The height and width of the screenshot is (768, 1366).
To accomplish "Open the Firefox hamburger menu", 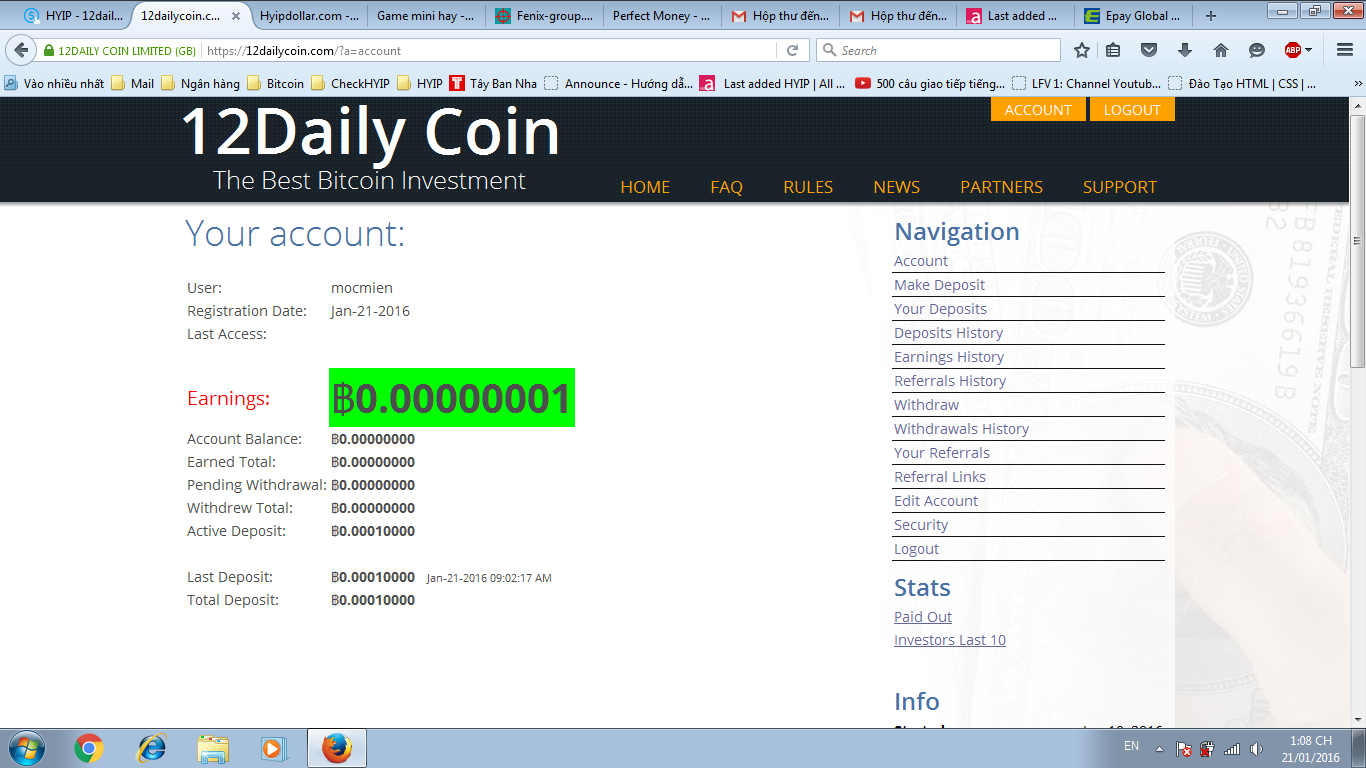I will [x=1343, y=50].
